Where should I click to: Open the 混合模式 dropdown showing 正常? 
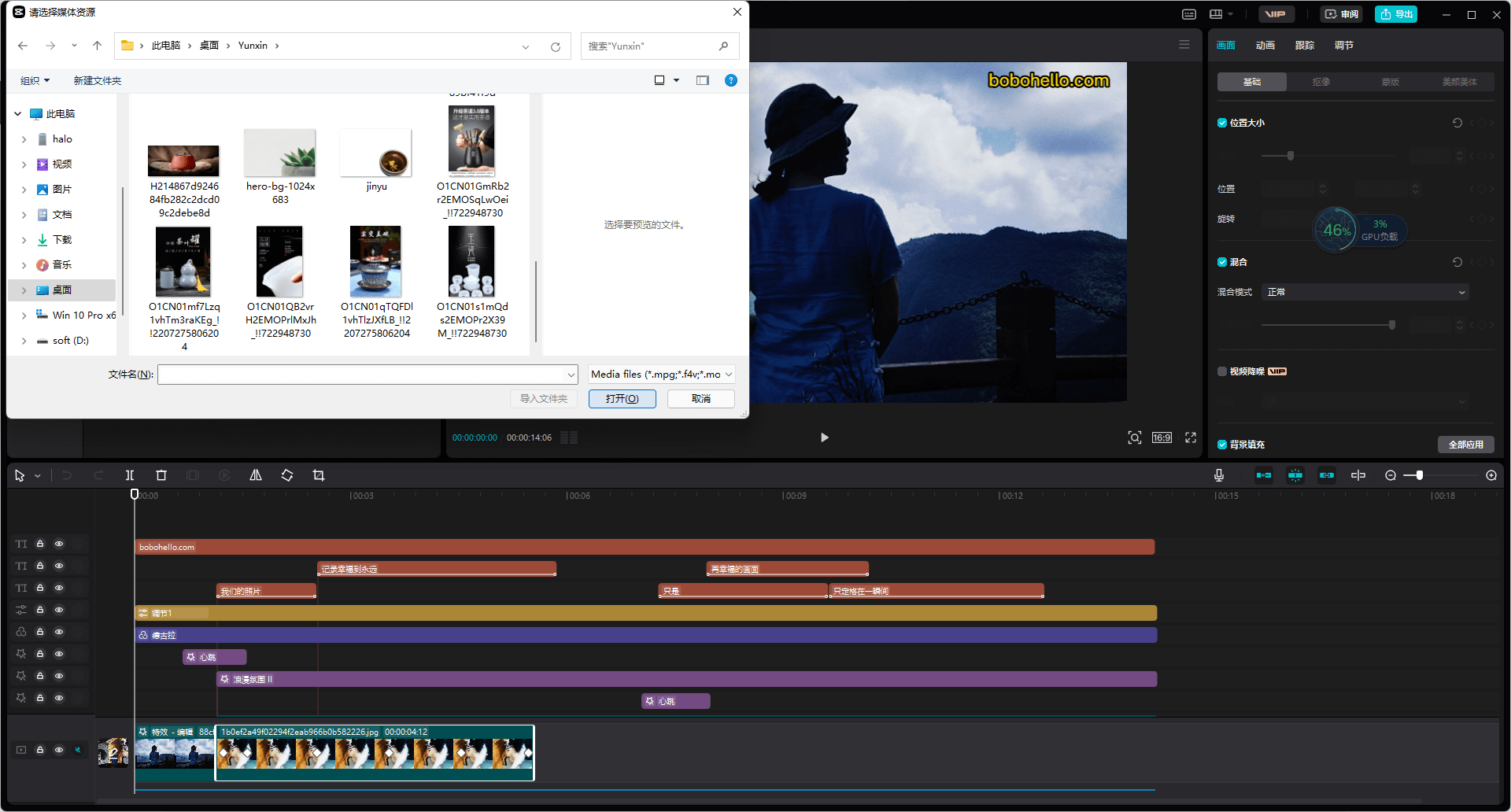1365,292
